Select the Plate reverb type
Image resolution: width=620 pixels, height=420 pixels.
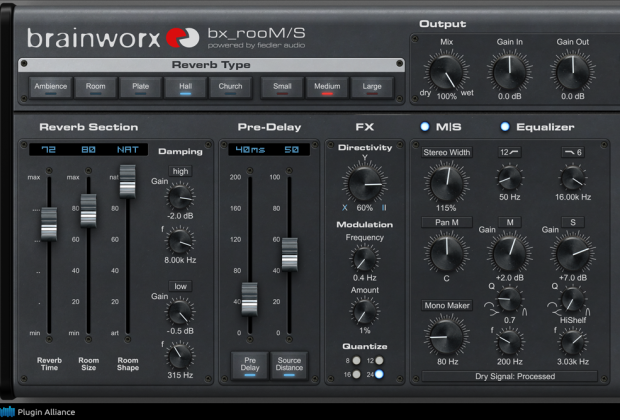pos(140,87)
